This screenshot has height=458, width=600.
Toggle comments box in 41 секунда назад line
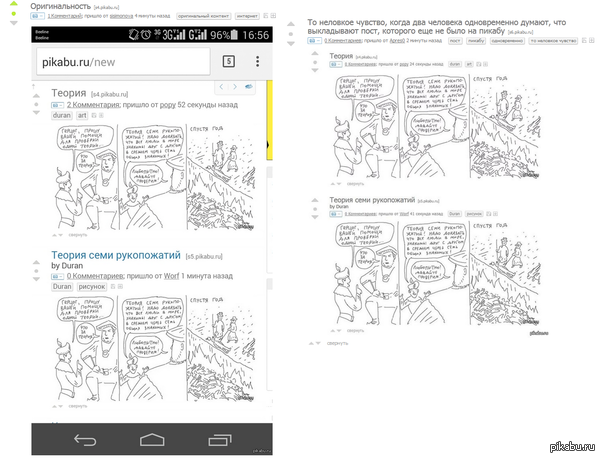click(336, 214)
